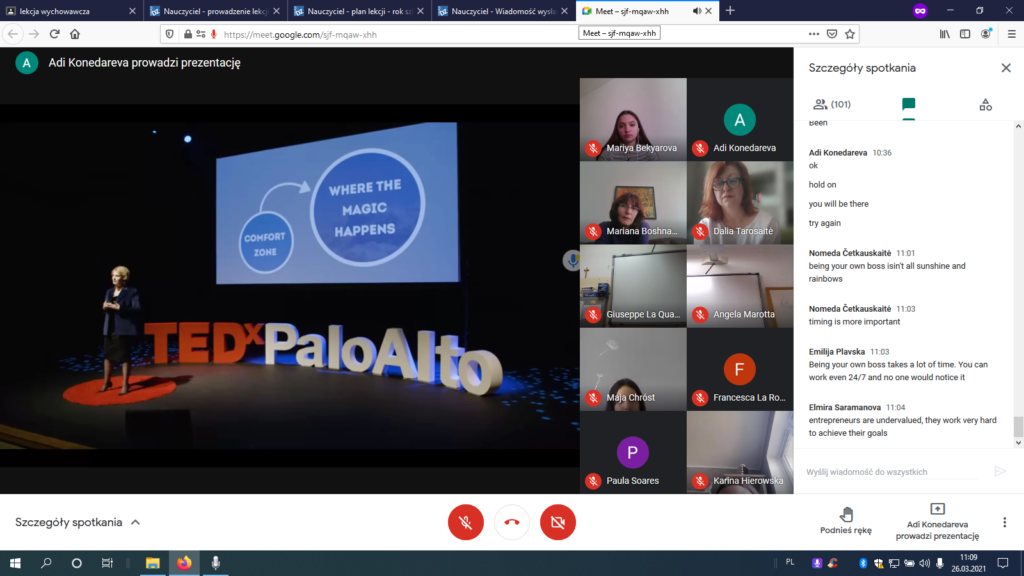This screenshot has height=576, width=1024.
Task: Expand Szczegóły spotkania at bottom left
Action: [78, 522]
